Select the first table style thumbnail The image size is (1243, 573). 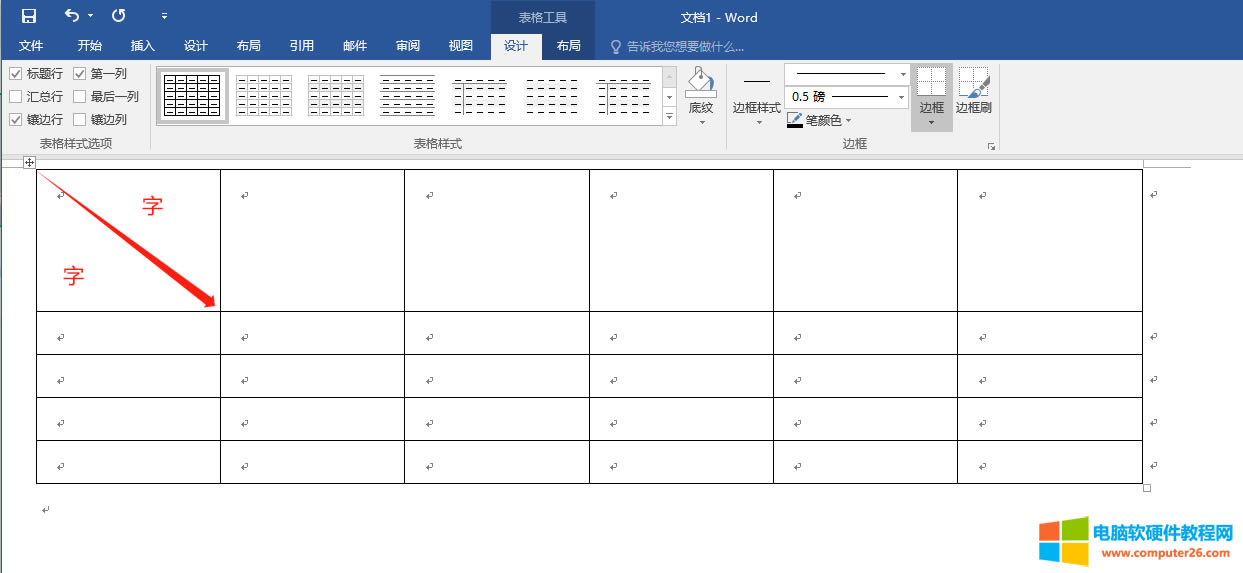coord(192,95)
